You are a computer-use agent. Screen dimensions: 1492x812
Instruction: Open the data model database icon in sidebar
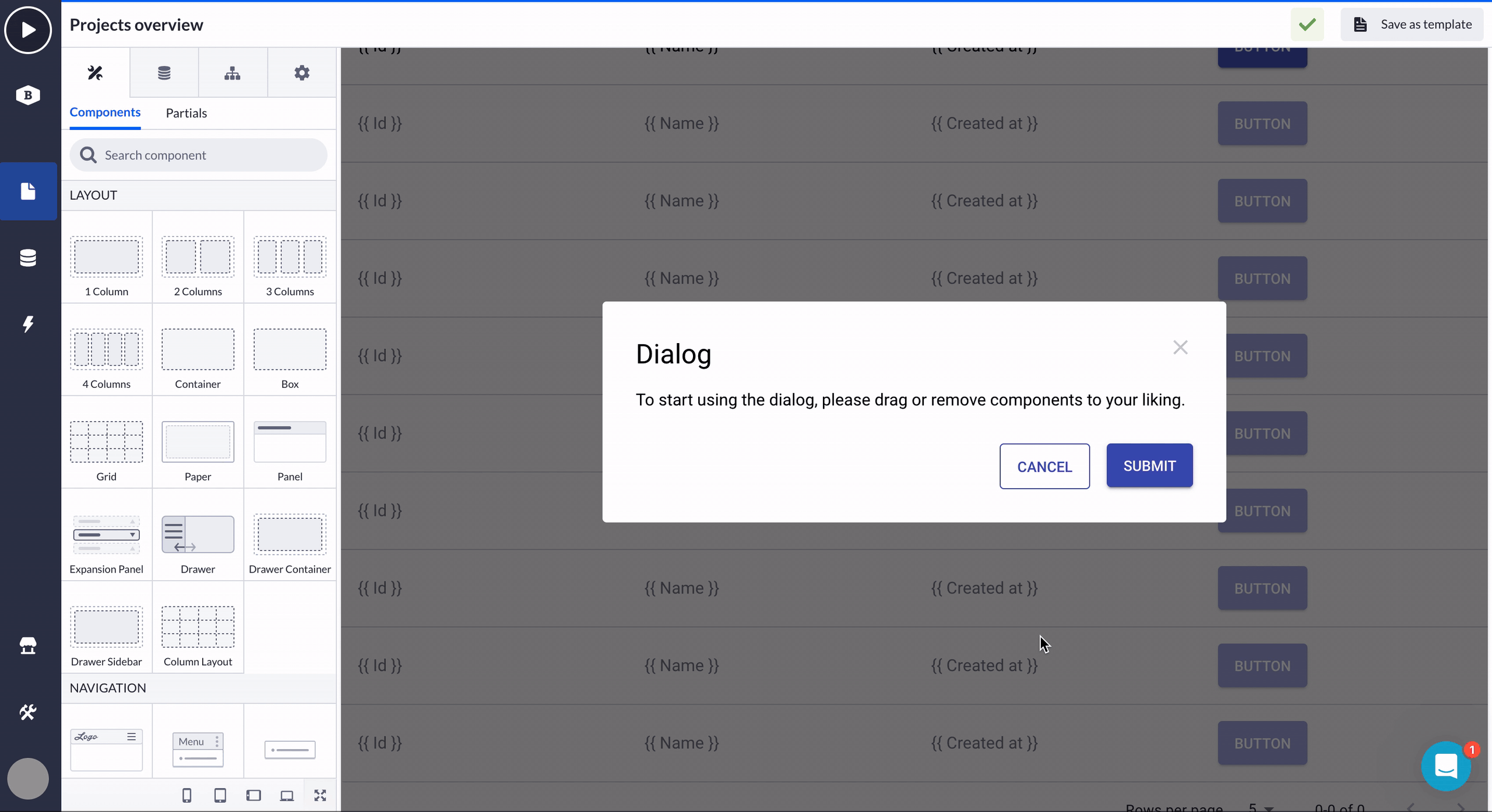28,257
